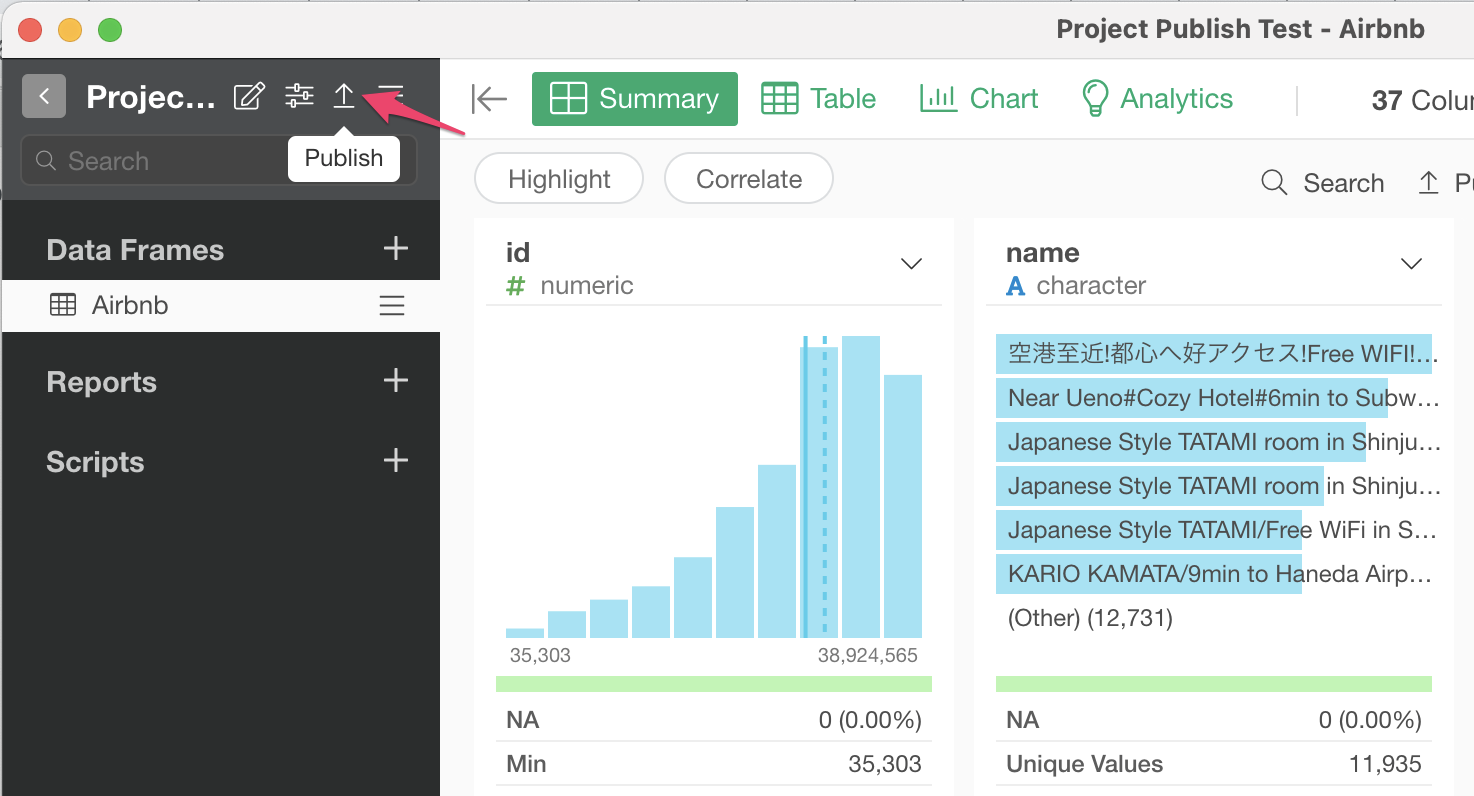Open the Airbnb data frame menu

click(392, 306)
